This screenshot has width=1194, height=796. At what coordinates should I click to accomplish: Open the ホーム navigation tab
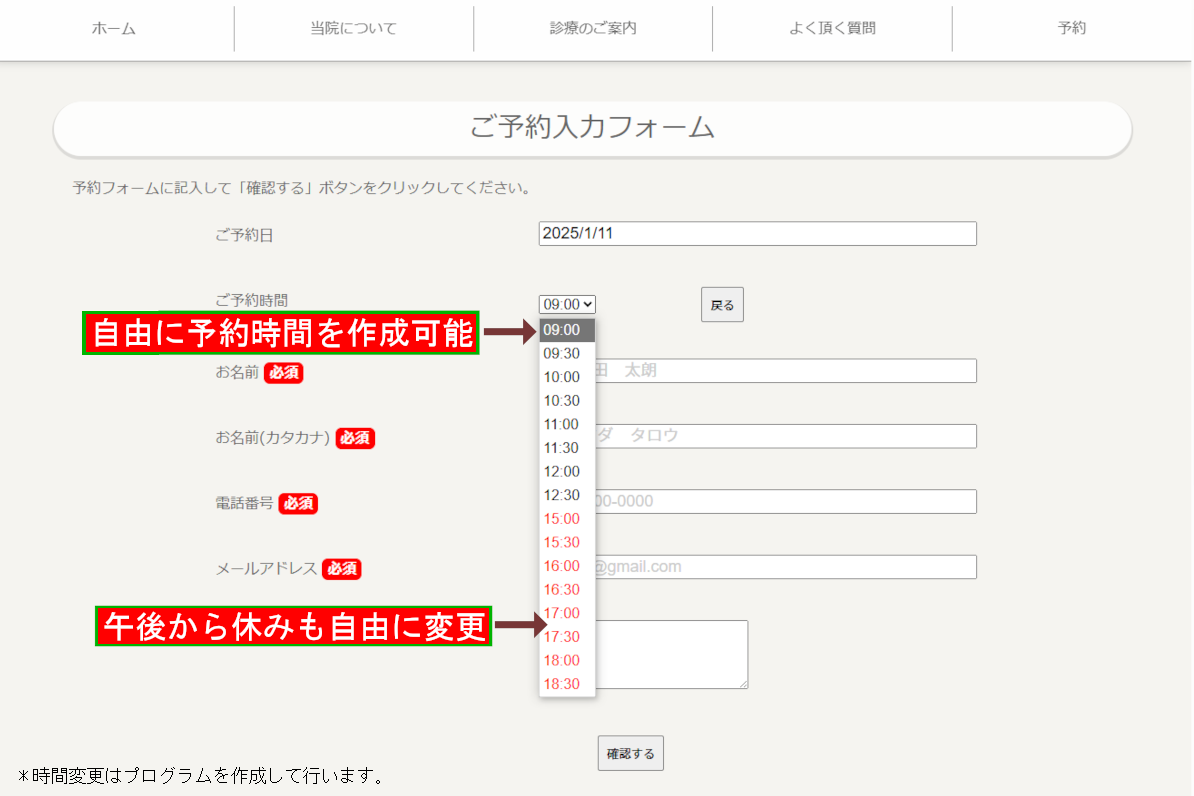coord(114,29)
